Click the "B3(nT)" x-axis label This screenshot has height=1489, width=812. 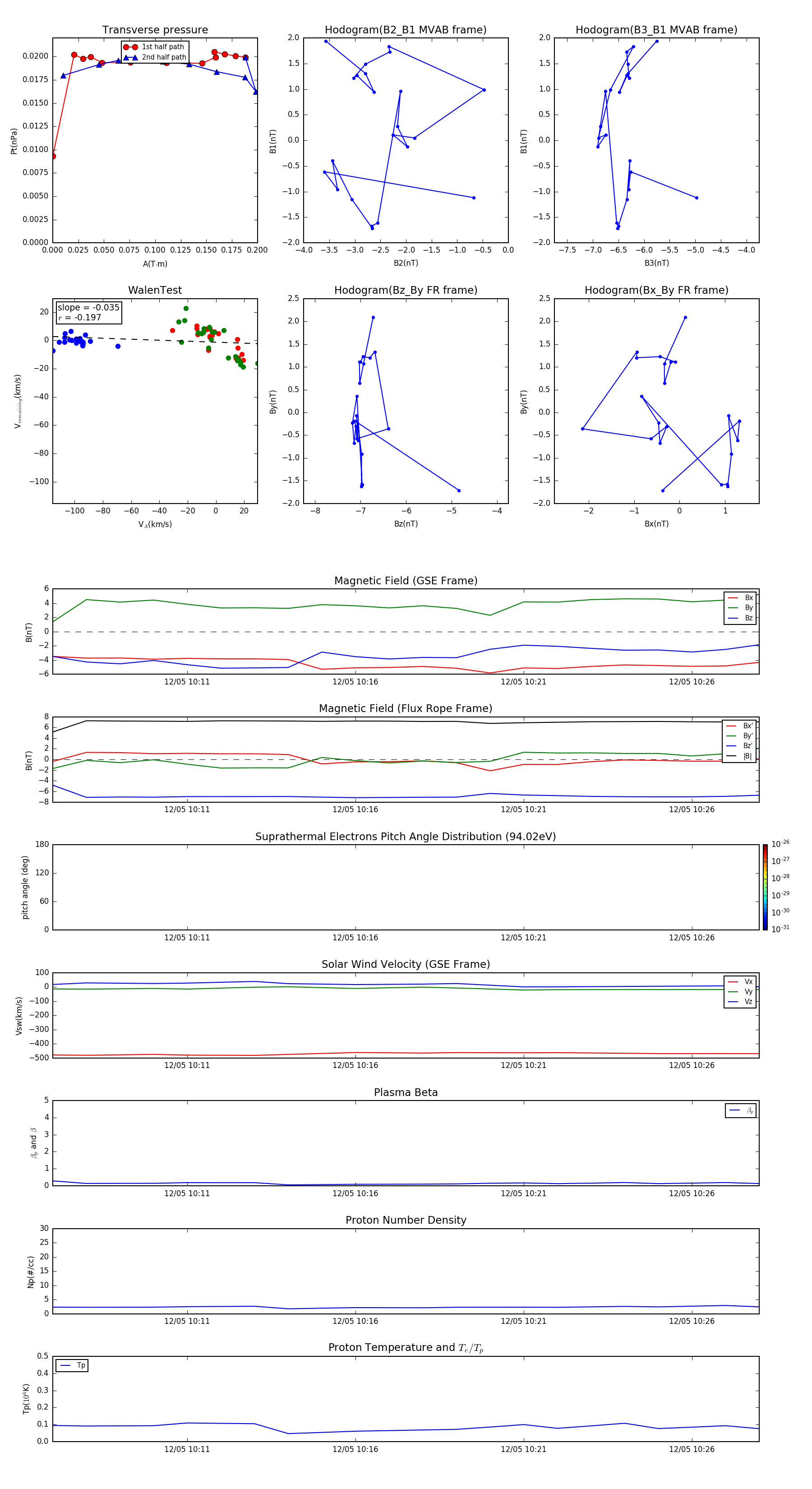(656, 263)
